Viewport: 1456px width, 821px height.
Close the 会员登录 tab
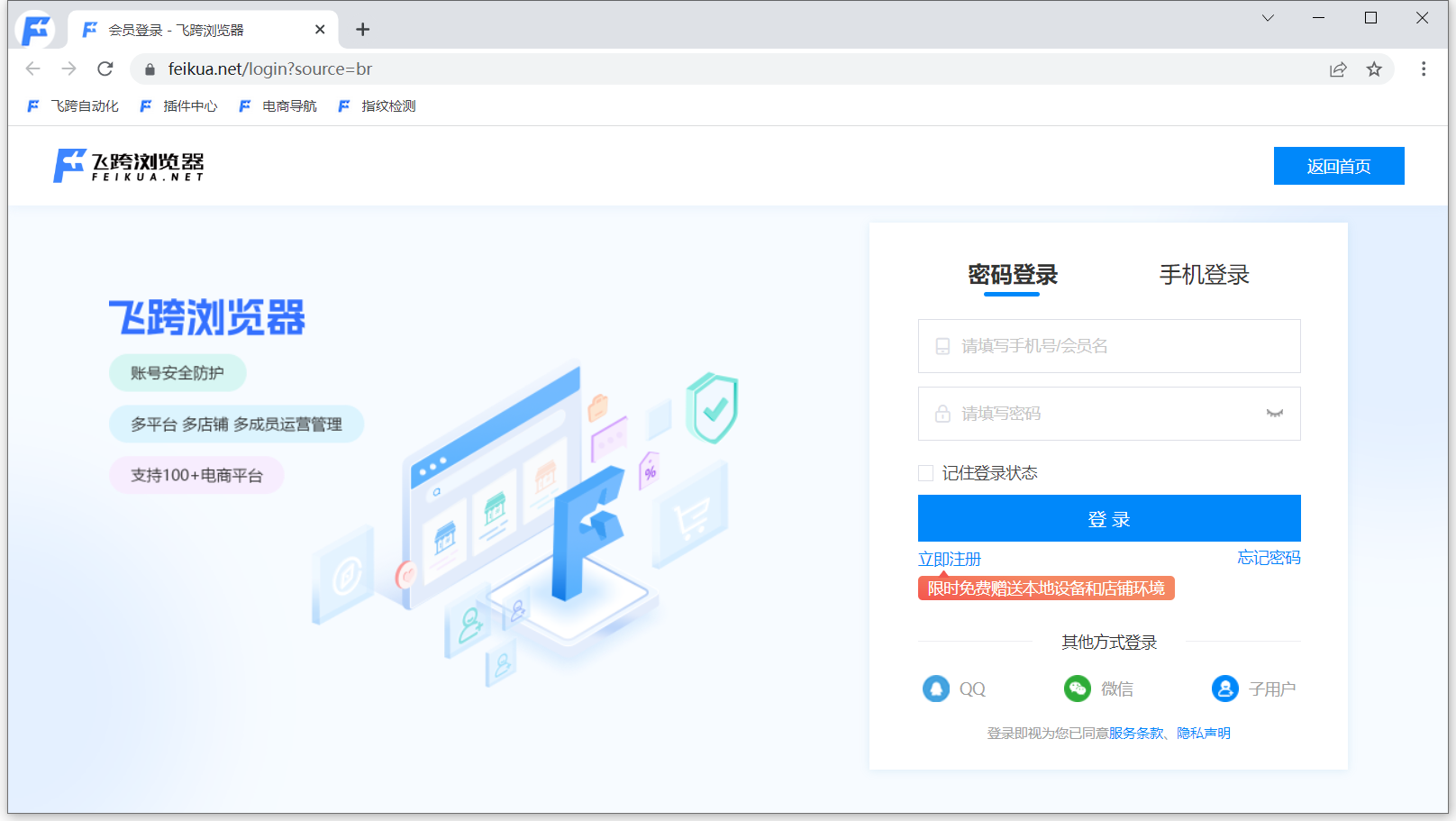320,30
